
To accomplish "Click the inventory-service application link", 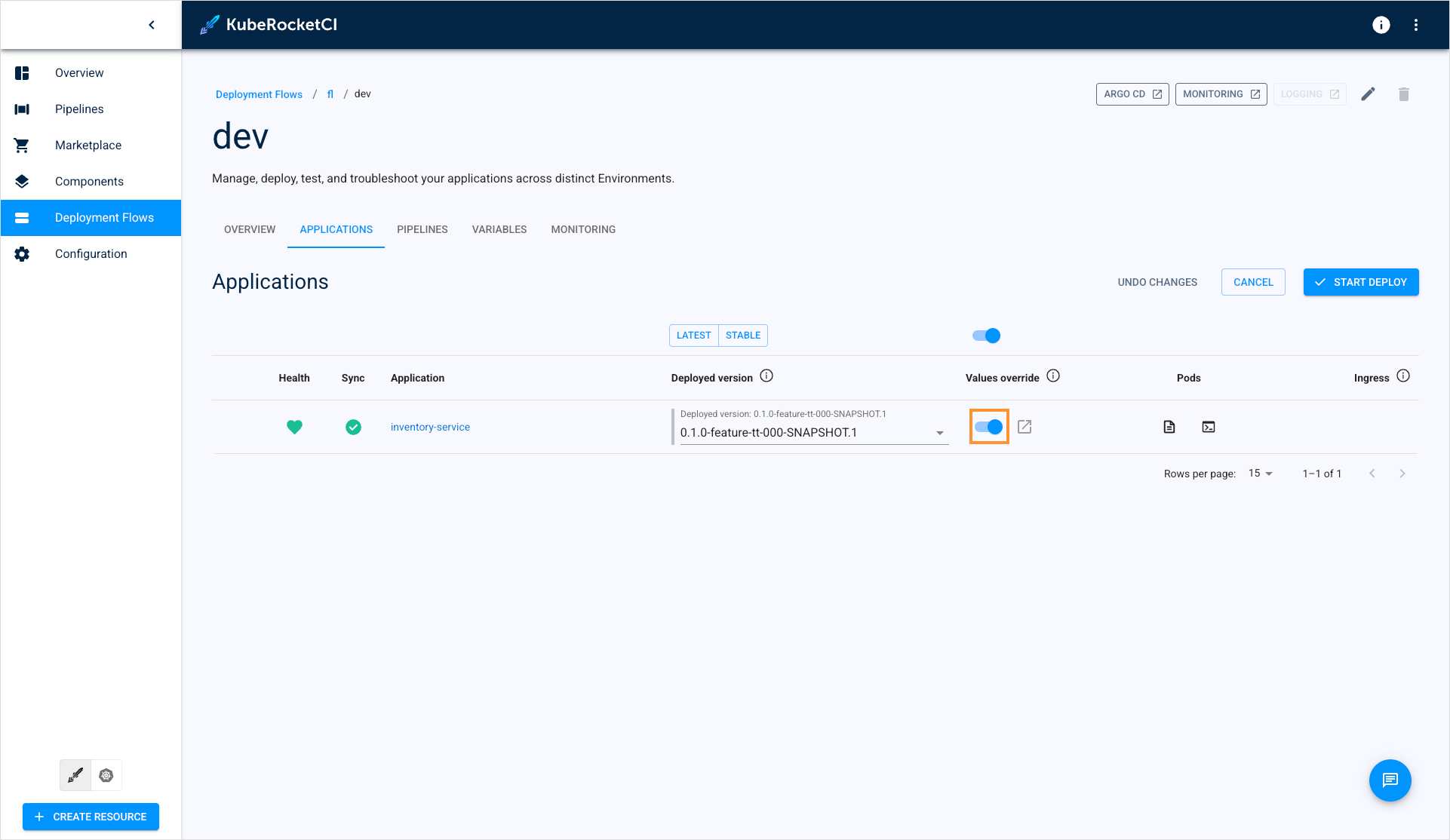I will click(430, 427).
